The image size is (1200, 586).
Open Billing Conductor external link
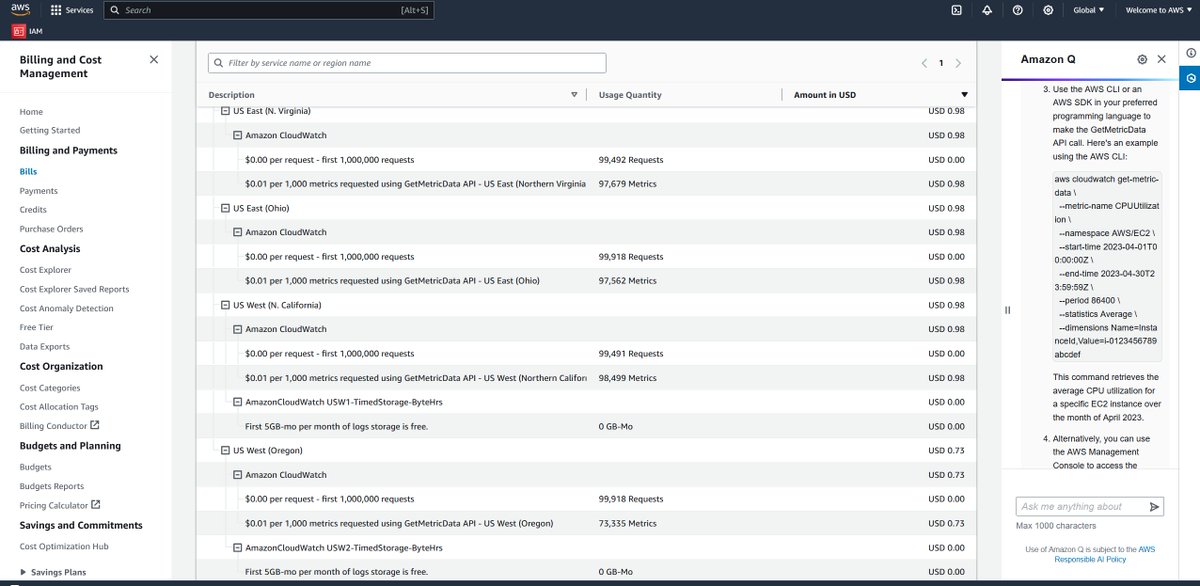[60, 426]
